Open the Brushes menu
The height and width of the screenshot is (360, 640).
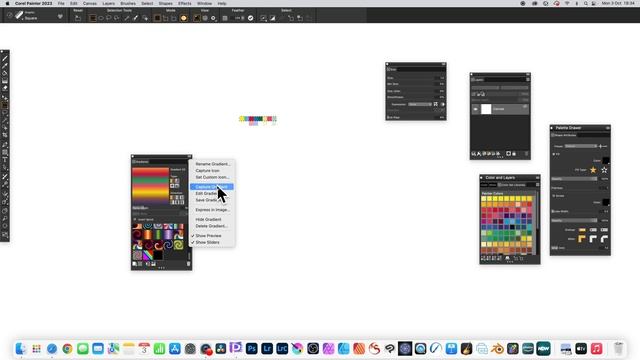click(x=128, y=3)
